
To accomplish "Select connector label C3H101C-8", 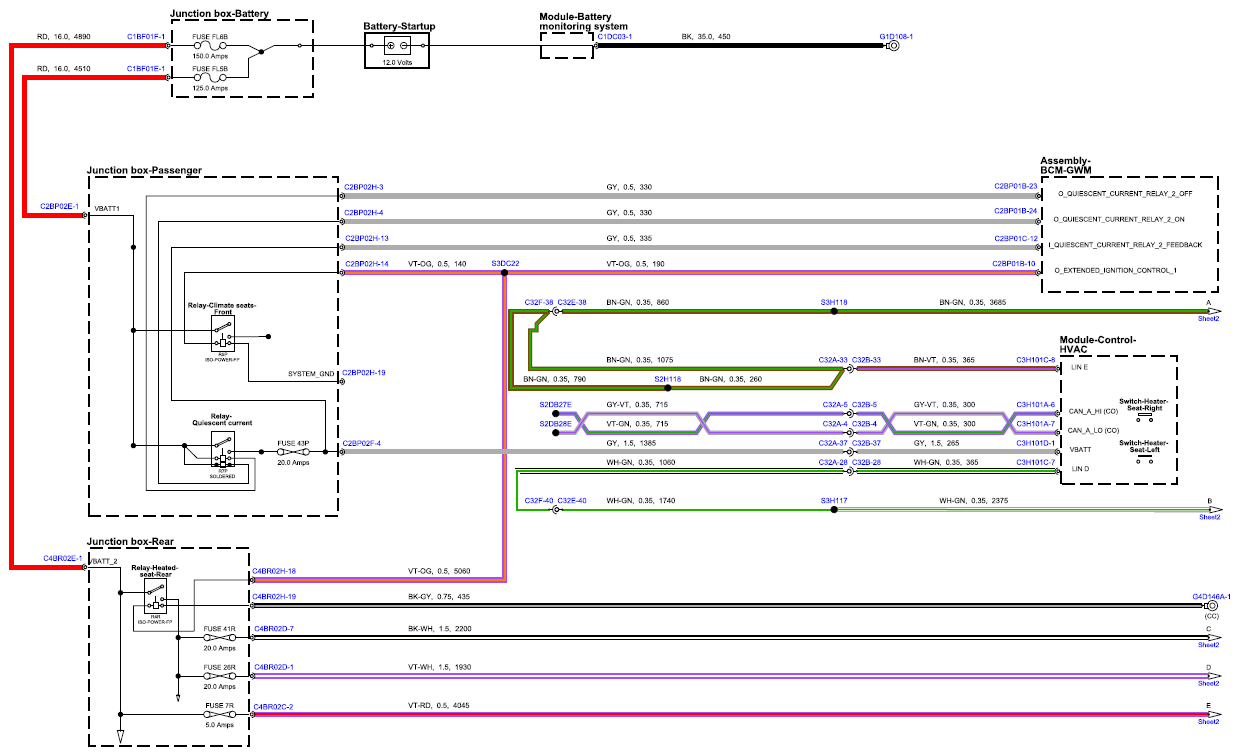I will click(1036, 359).
